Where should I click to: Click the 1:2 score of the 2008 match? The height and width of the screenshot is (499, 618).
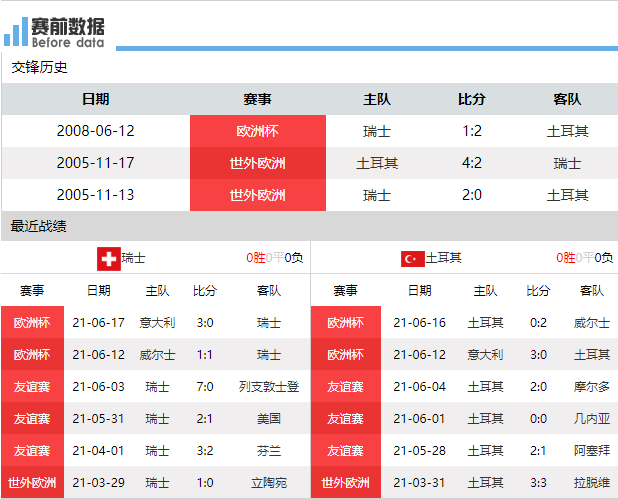click(472, 131)
